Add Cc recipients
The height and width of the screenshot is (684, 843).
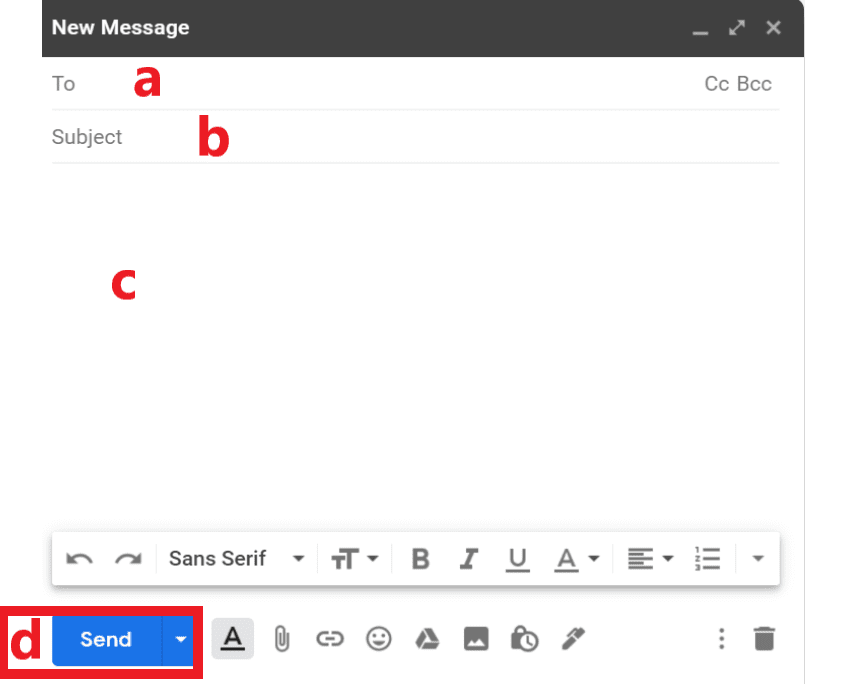(716, 84)
